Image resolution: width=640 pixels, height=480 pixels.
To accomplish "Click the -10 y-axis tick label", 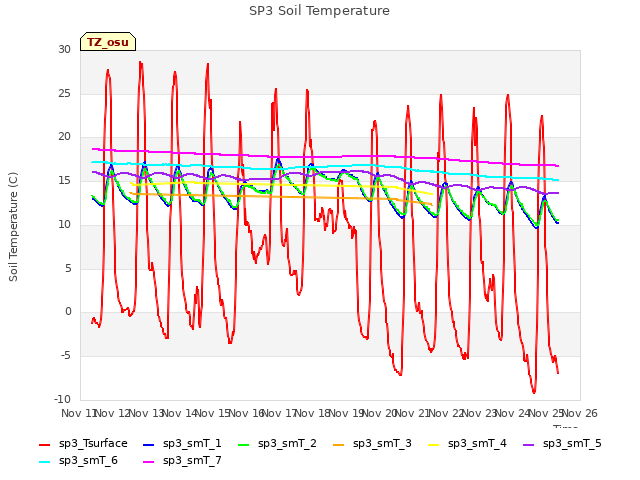I will coord(62,399).
